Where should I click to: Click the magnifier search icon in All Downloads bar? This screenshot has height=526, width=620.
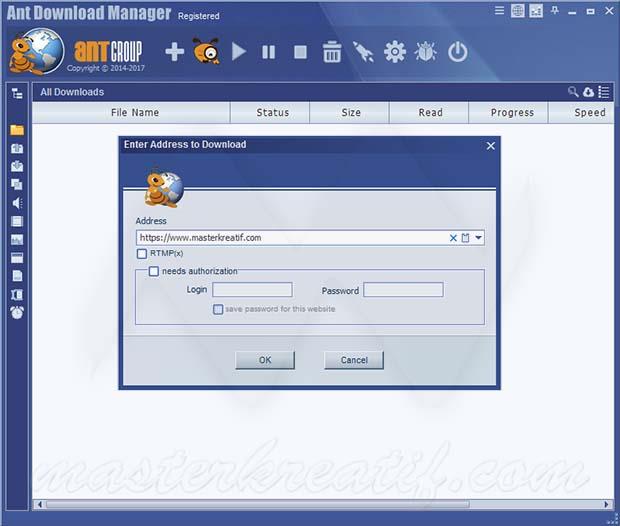[573, 92]
